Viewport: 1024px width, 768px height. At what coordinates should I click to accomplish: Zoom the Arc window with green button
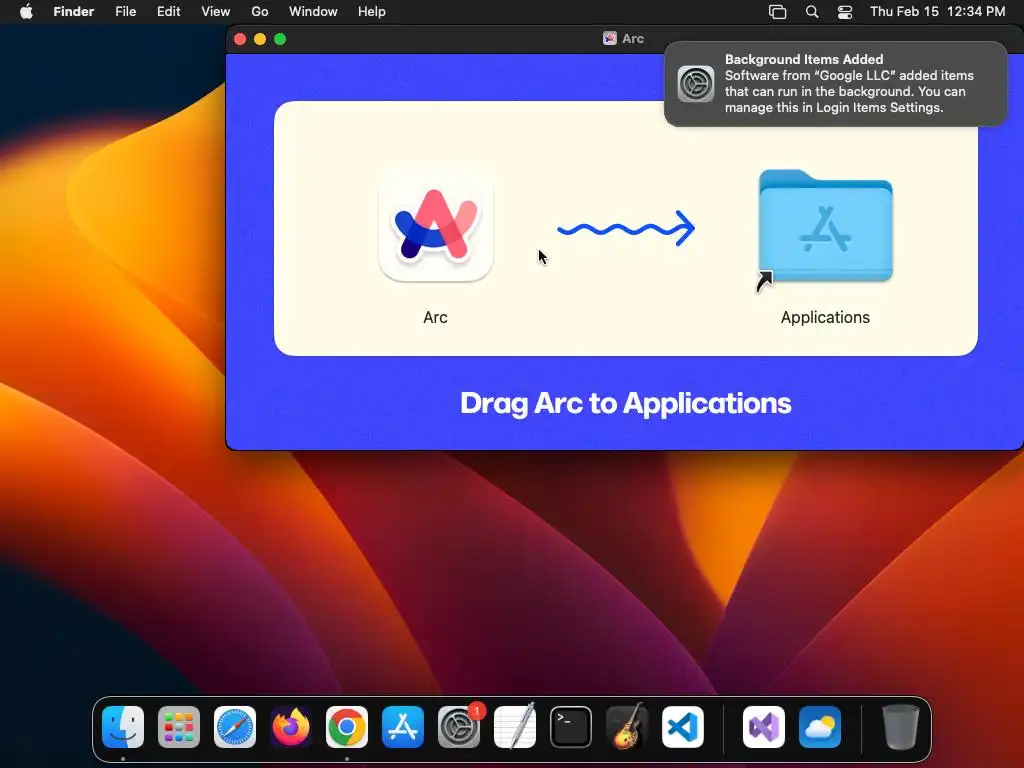coord(280,39)
